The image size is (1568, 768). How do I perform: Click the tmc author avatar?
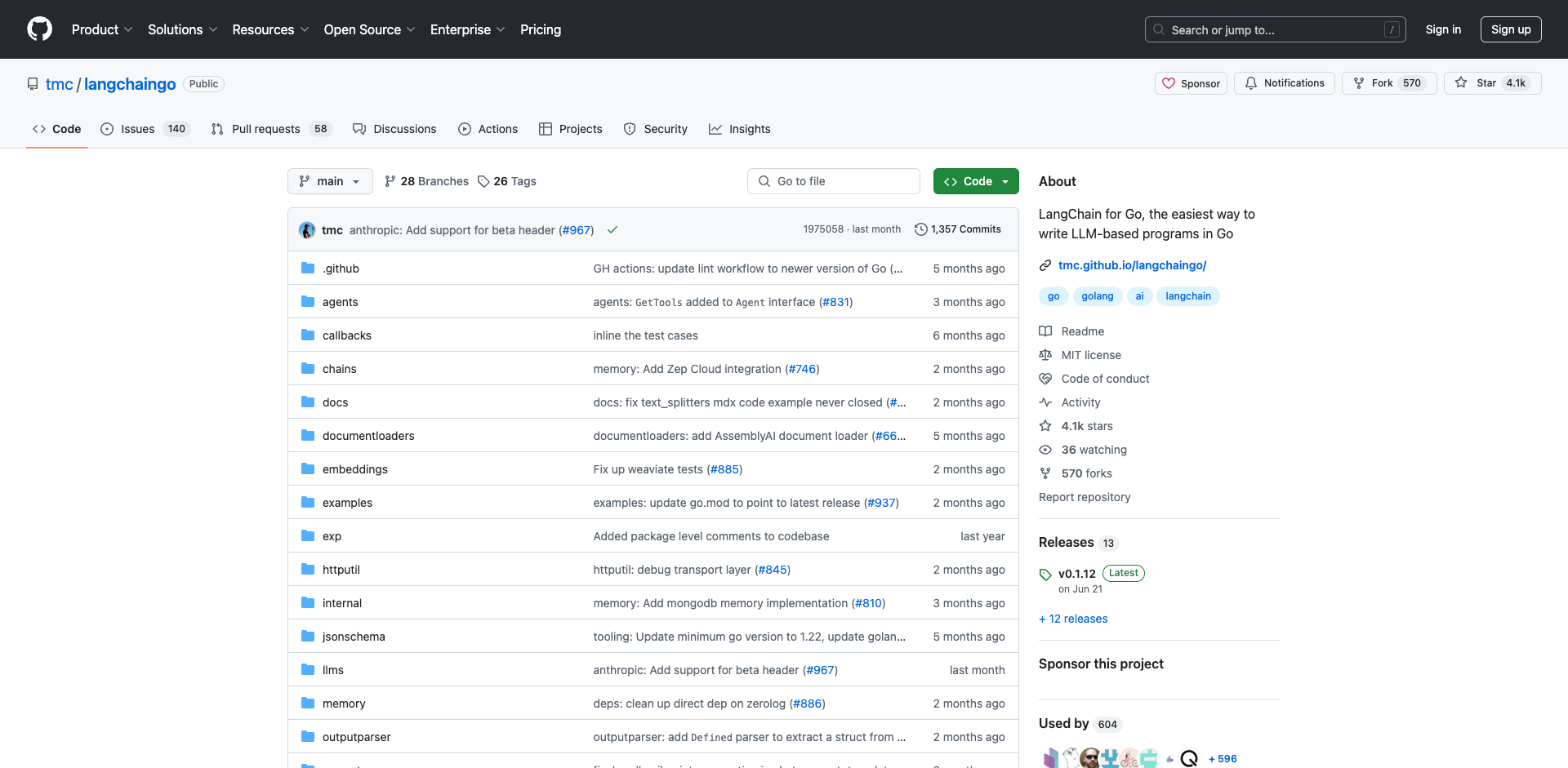(307, 230)
